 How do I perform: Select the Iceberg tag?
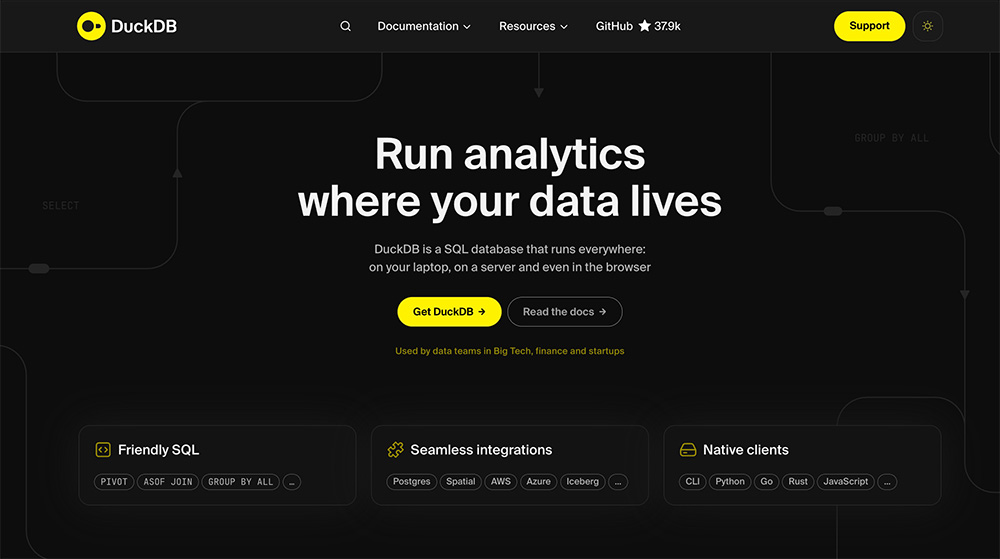[582, 482]
